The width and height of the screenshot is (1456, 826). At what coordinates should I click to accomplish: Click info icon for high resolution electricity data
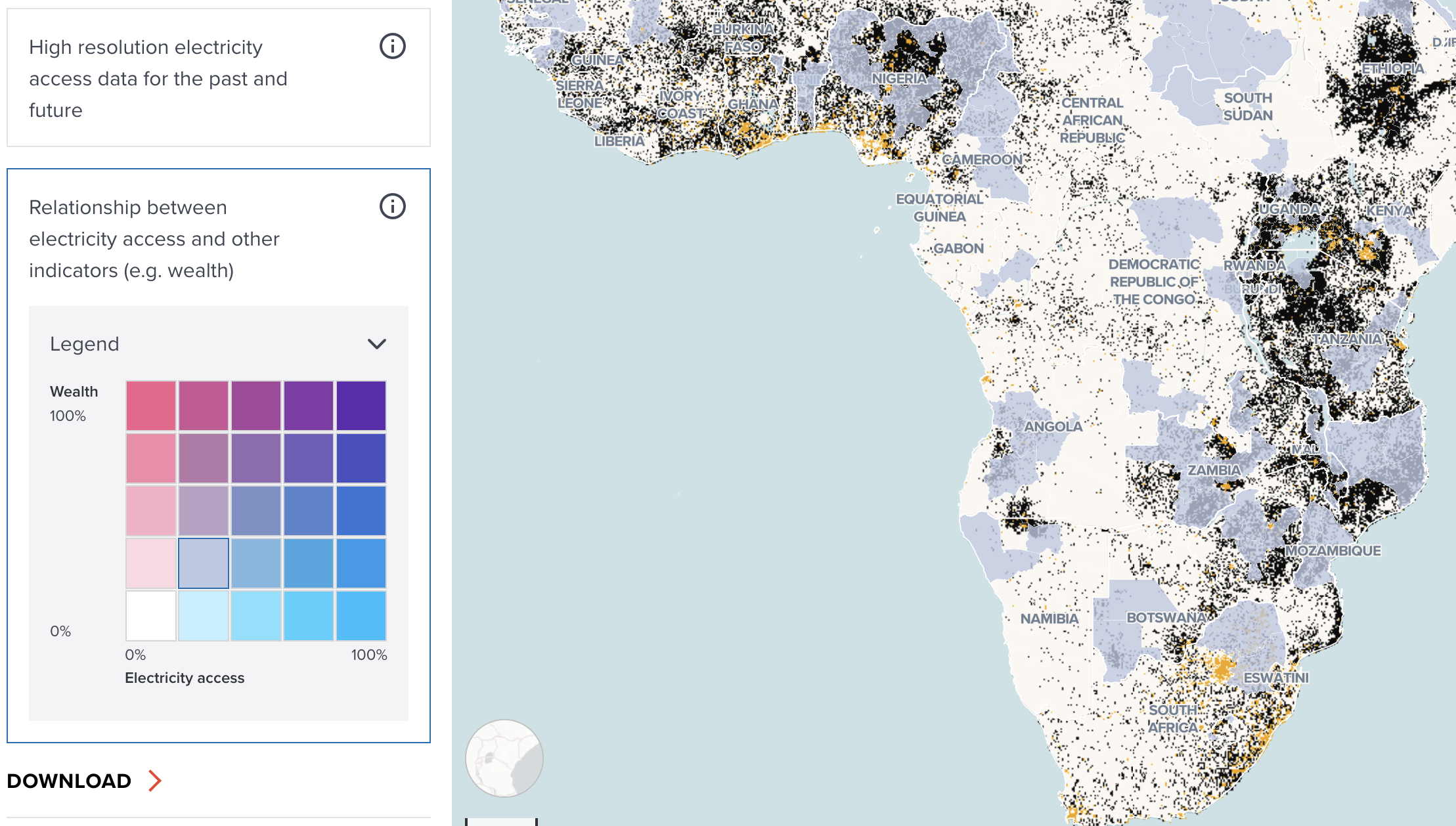point(392,47)
